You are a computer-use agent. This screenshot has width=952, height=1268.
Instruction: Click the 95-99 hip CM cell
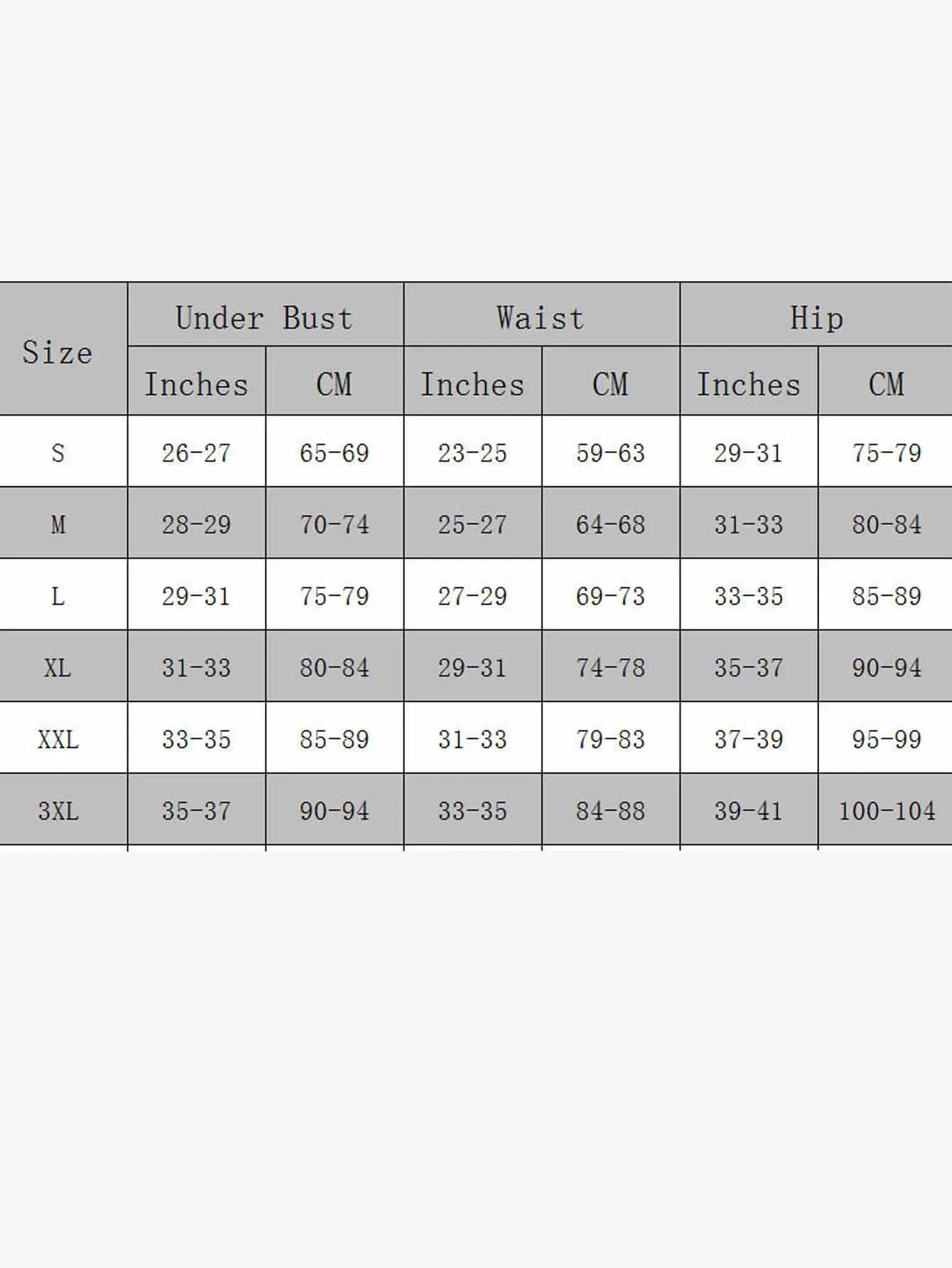click(x=887, y=739)
